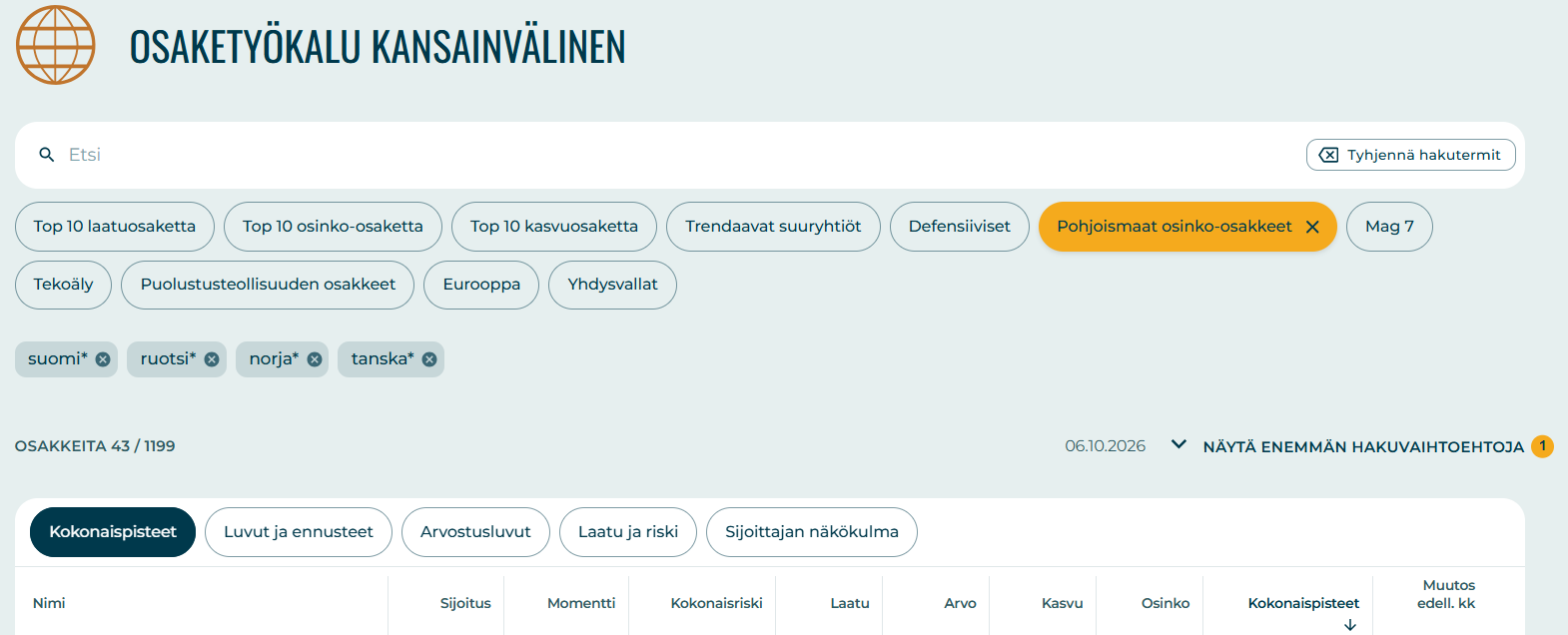Toggle Defensiiviset filter chip

click(x=960, y=227)
